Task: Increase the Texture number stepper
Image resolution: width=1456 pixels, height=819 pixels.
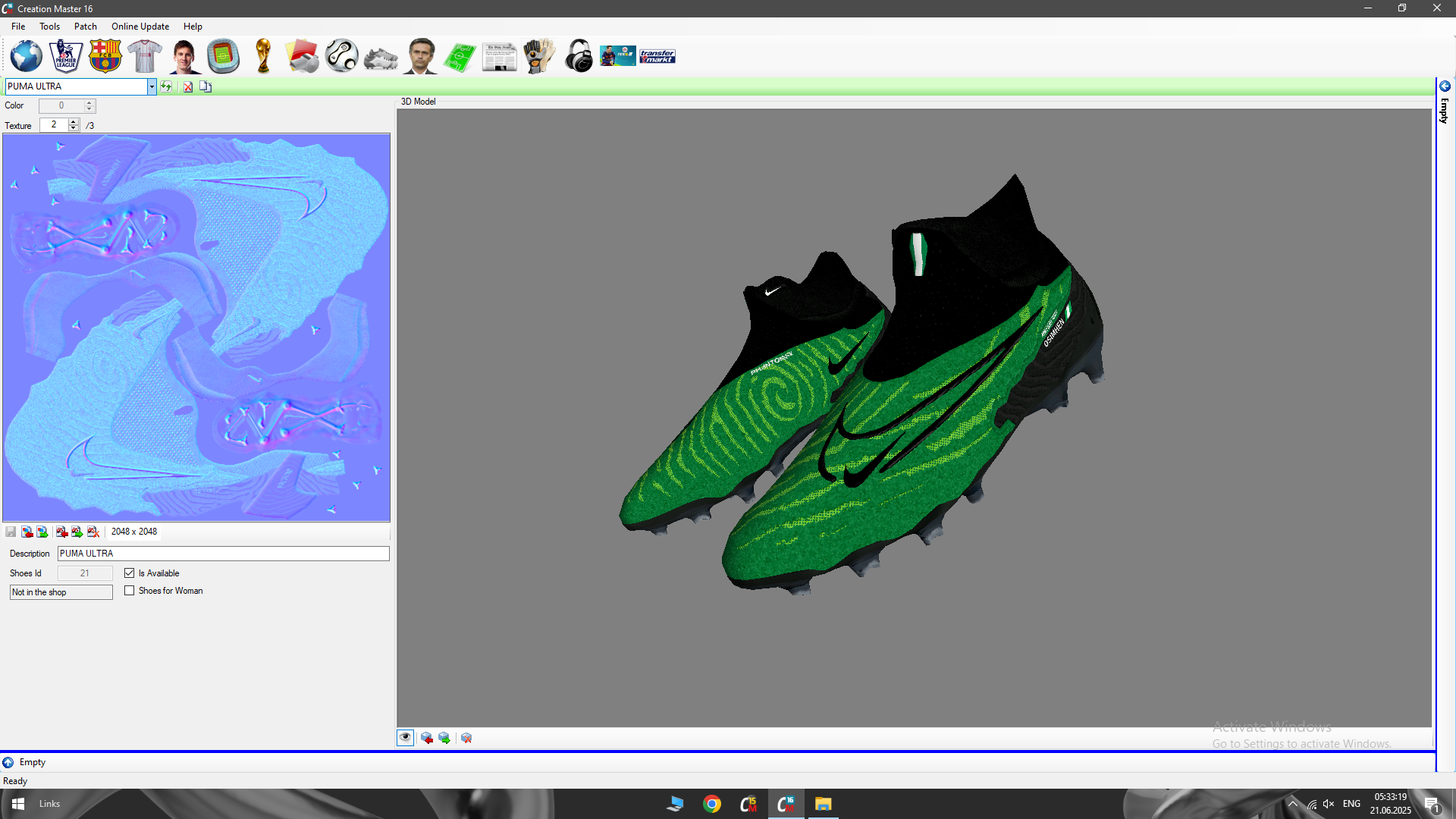Action: pos(74,121)
